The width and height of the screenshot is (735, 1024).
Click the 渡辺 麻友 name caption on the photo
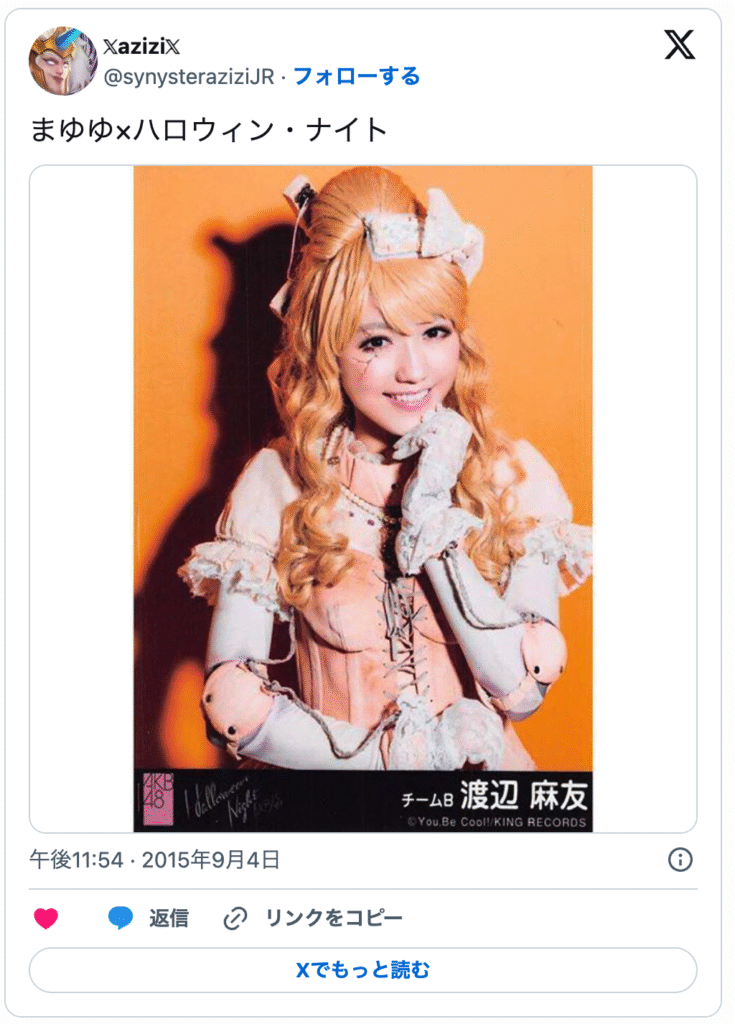tap(524, 795)
